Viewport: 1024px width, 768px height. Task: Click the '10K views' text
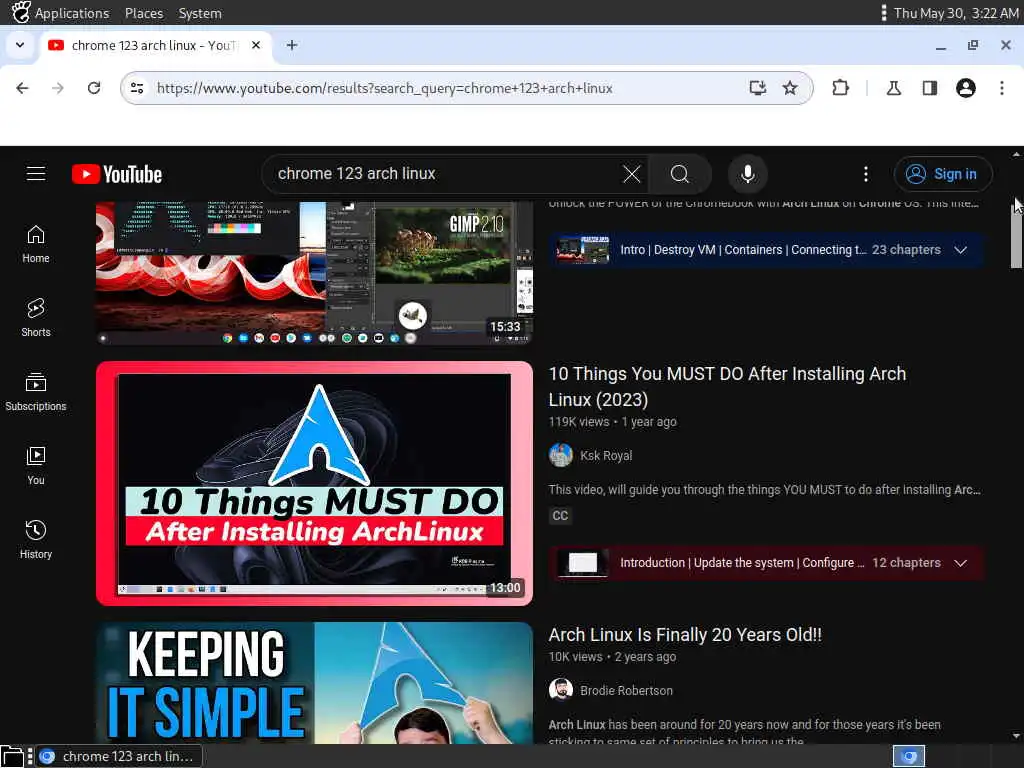pos(575,657)
